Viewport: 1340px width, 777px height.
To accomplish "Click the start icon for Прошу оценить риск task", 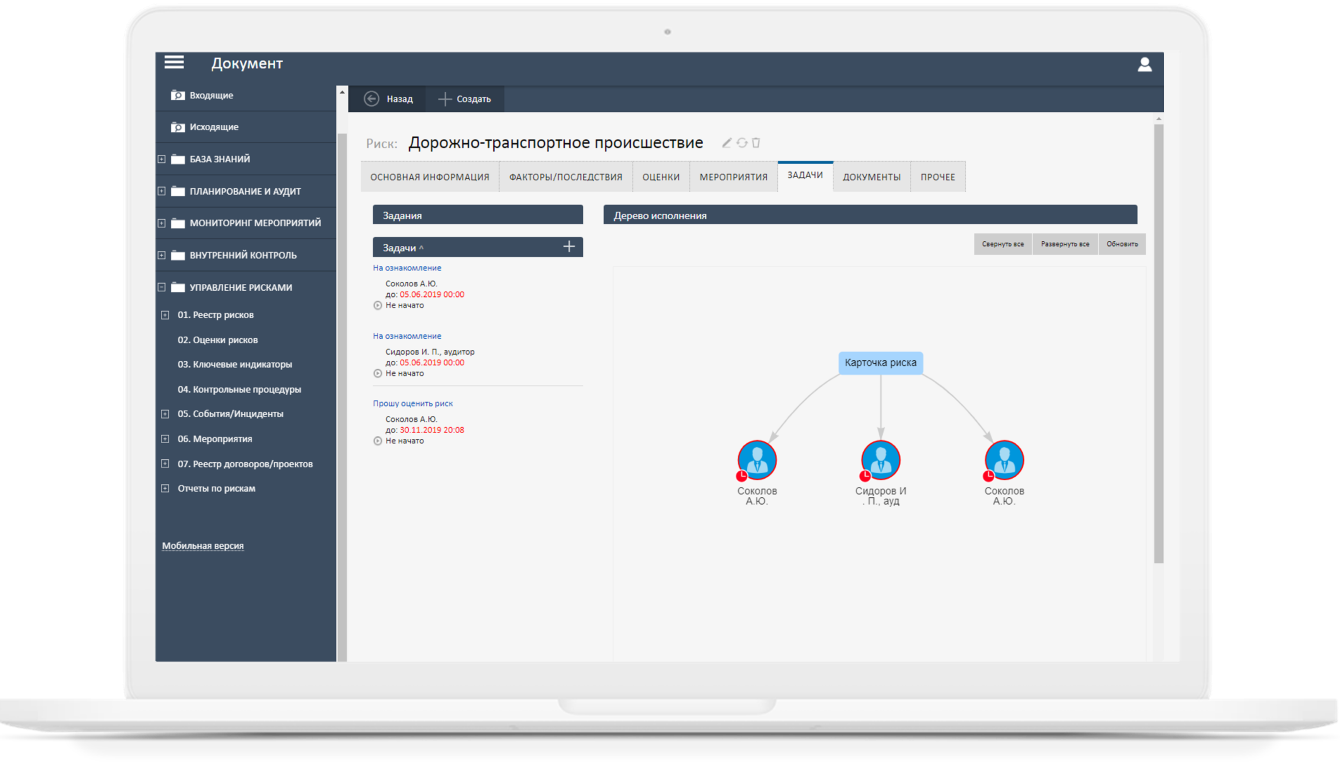I will pos(378,441).
